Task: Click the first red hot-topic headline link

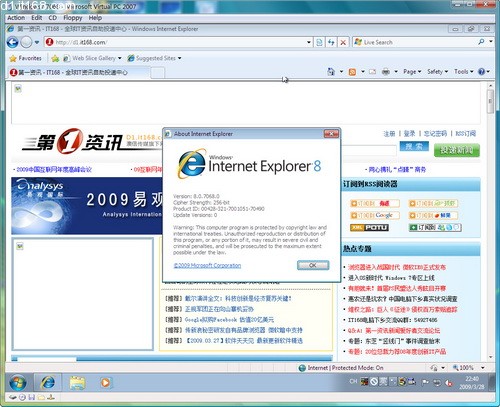Action: [x=397, y=267]
